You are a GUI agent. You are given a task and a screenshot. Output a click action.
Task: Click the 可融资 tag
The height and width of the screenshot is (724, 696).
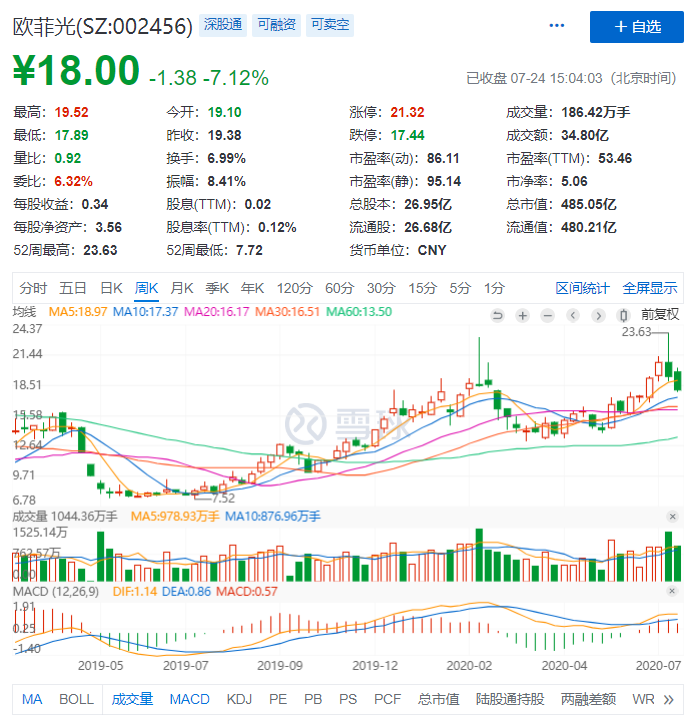click(277, 24)
